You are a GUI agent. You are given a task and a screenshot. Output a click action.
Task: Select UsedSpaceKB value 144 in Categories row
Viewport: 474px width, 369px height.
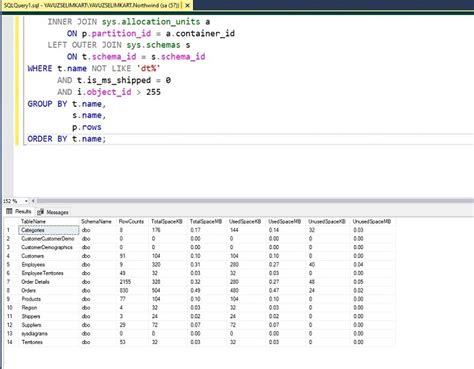(x=246, y=230)
